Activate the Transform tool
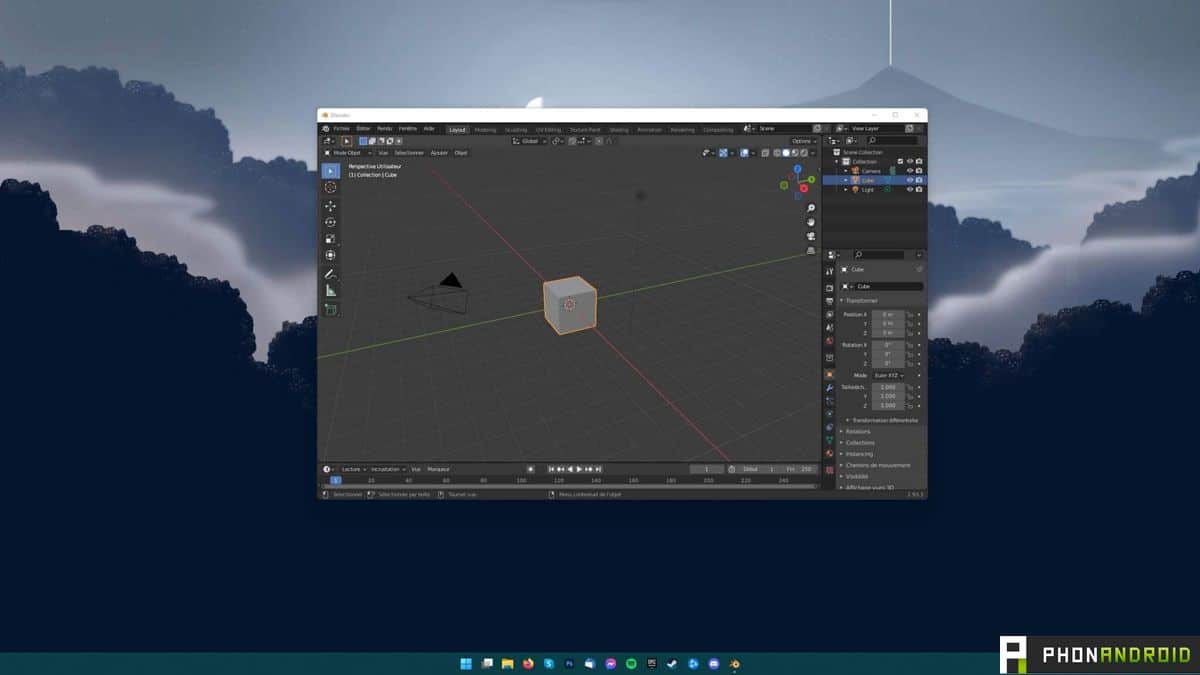 coord(330,255)
